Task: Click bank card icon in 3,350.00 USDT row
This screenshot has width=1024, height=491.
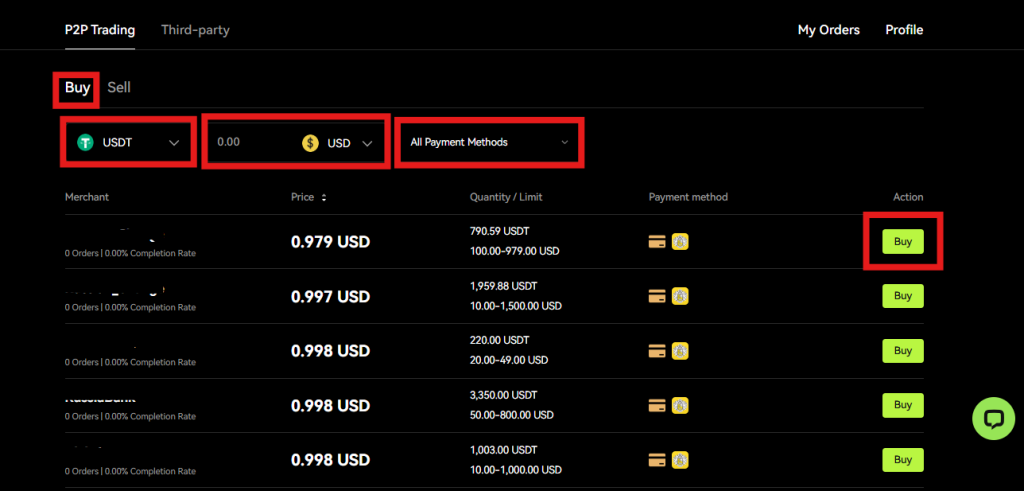Action: (657, 405)
